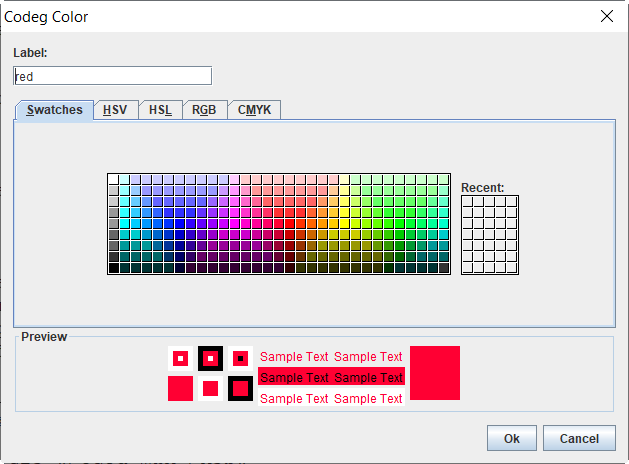The width and height of the screenshot is (629, 464).
Task: Click the Label text field containing "red"
Action: point(112,76)
